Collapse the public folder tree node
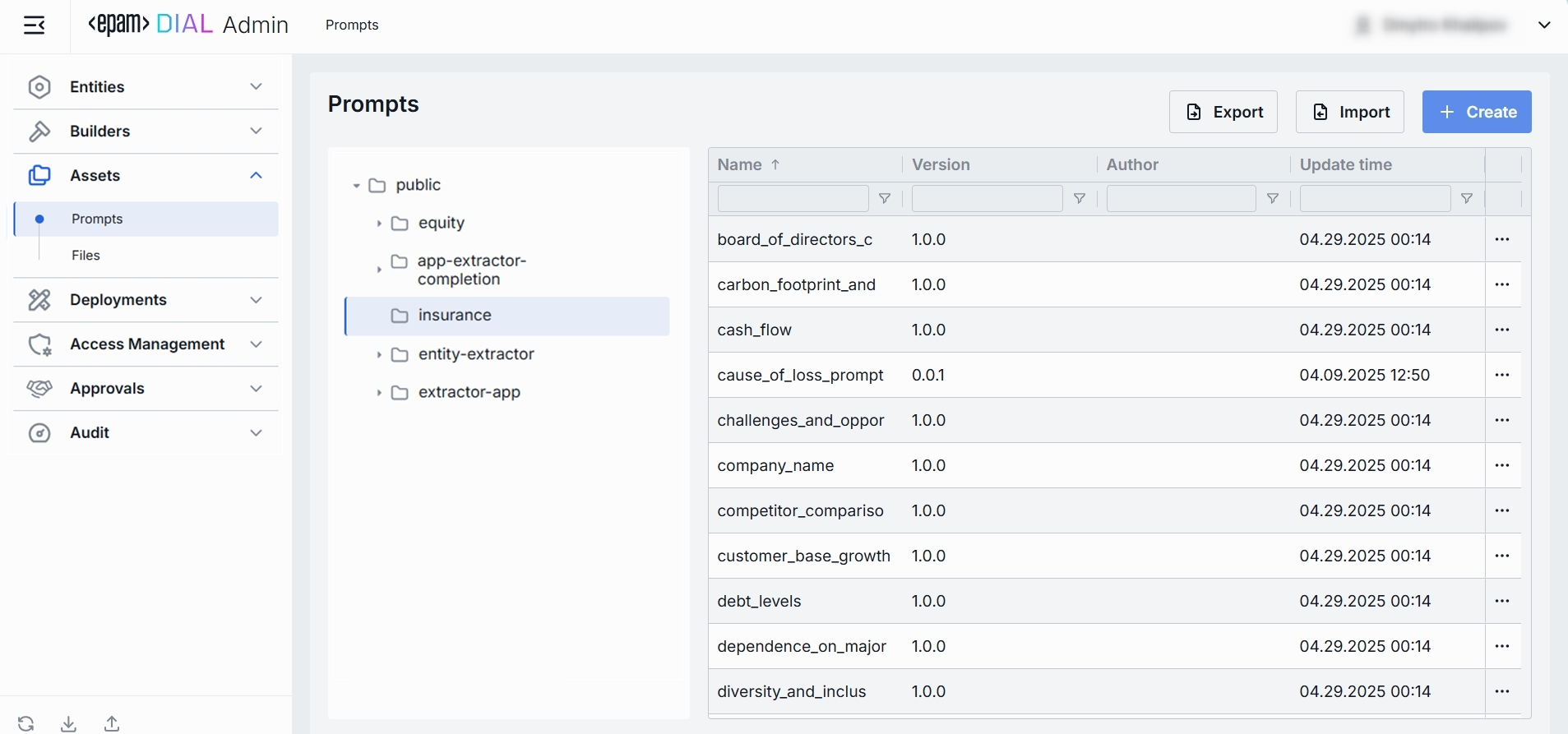The image size is (1568, 734). click(x=356, y=186)
